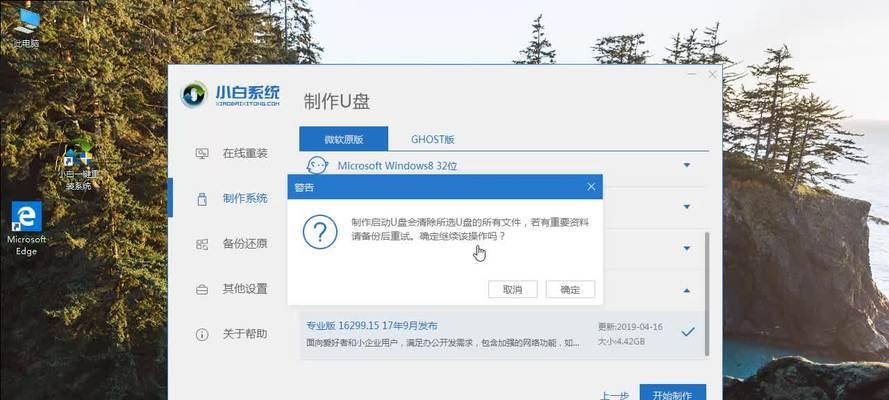Screen dimensions: 889x400
Task: Switch to the 微软原版 tab
Action: 344,139
